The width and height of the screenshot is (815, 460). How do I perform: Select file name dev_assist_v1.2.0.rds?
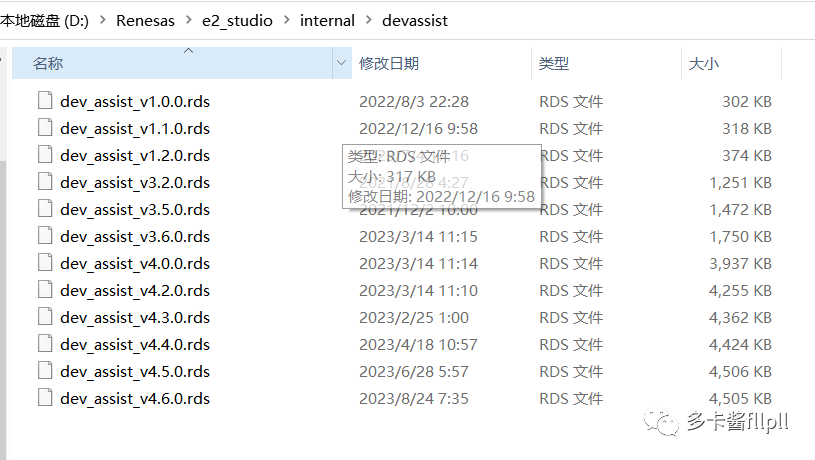click(135, 155)
